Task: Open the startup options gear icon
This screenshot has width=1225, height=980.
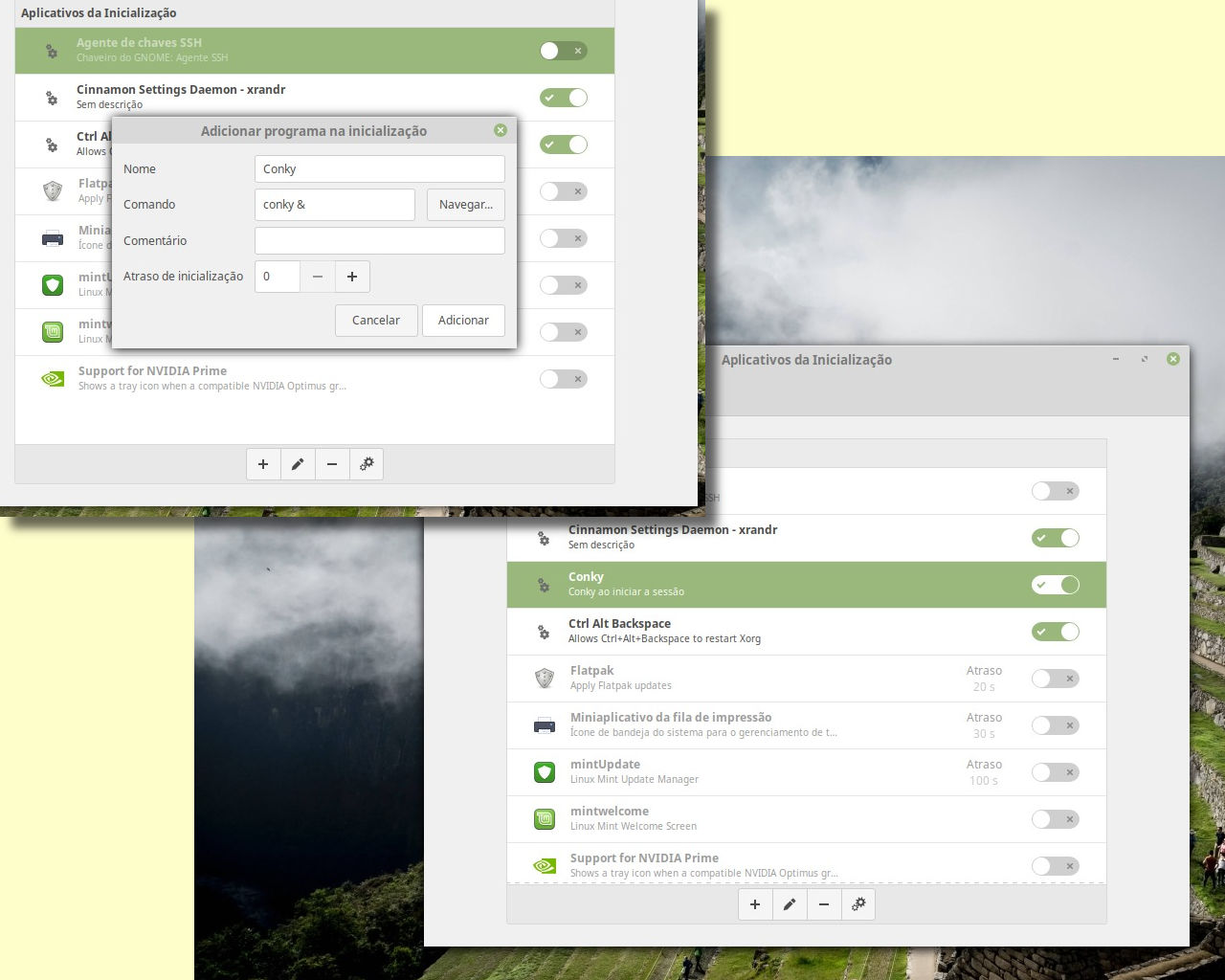Action: pos(858,903)
